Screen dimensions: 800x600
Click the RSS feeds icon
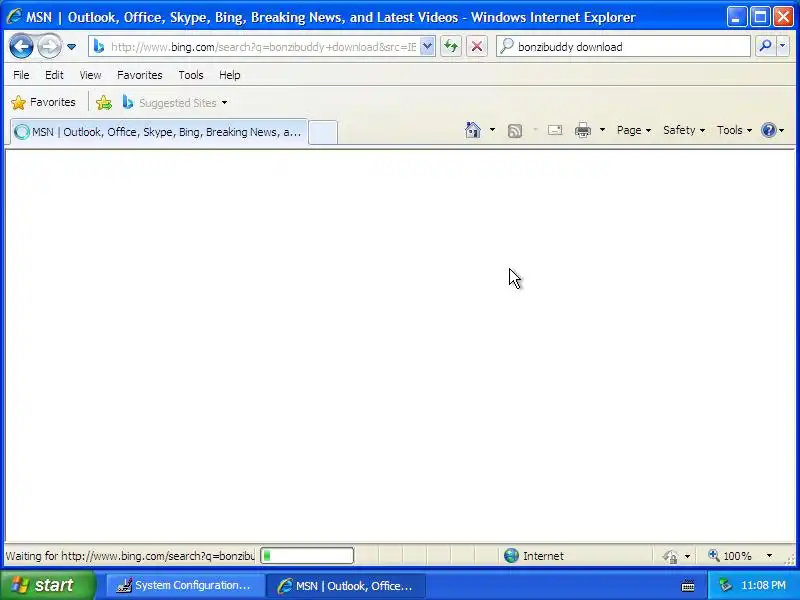tap(515, 131)
